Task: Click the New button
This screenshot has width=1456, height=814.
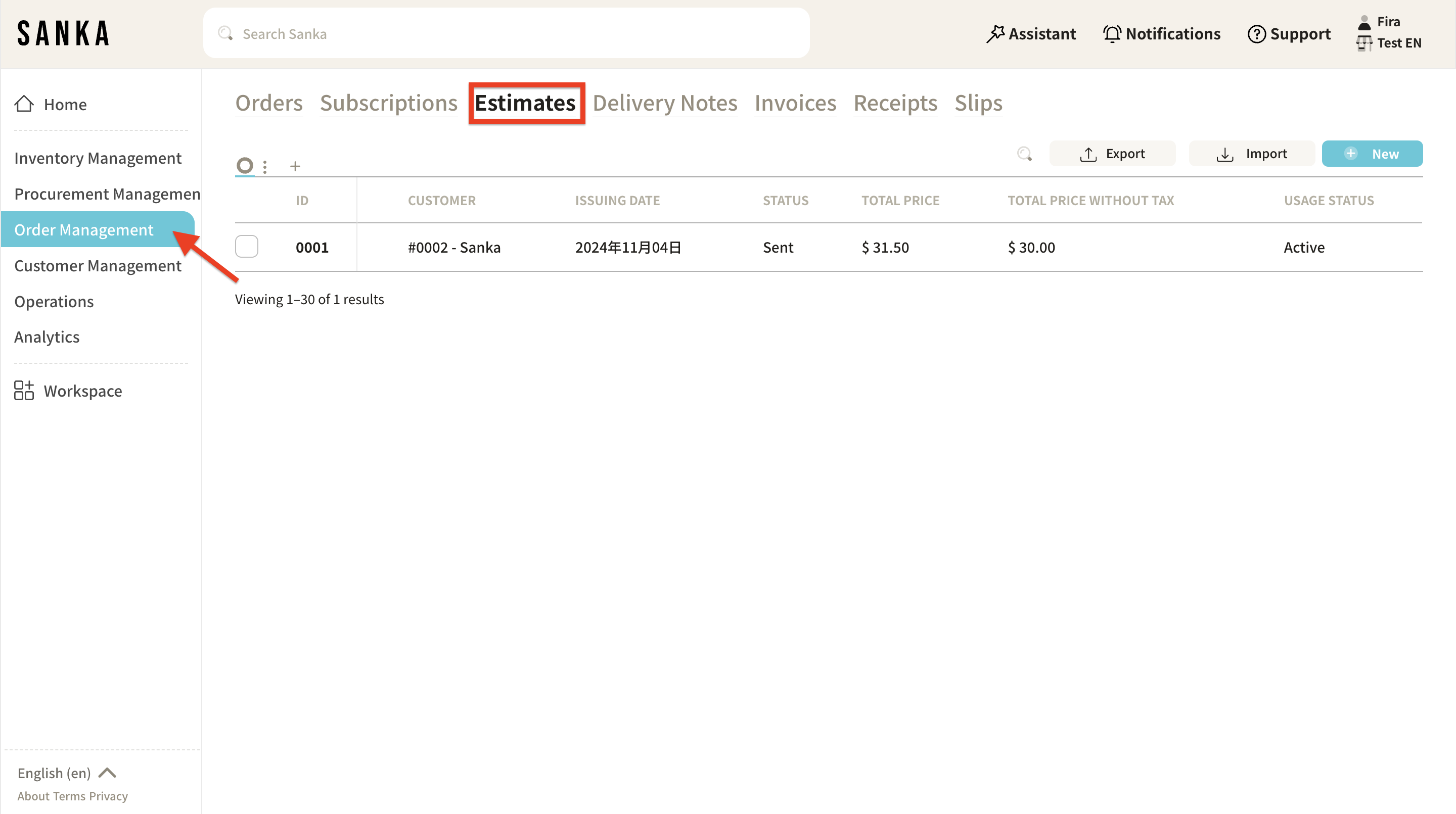Action: (x=1372, y=154)
